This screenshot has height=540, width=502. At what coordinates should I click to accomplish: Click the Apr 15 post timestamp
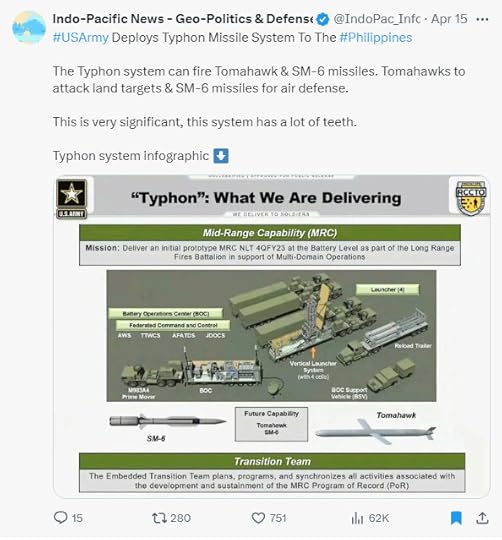[x=449, y=19]
